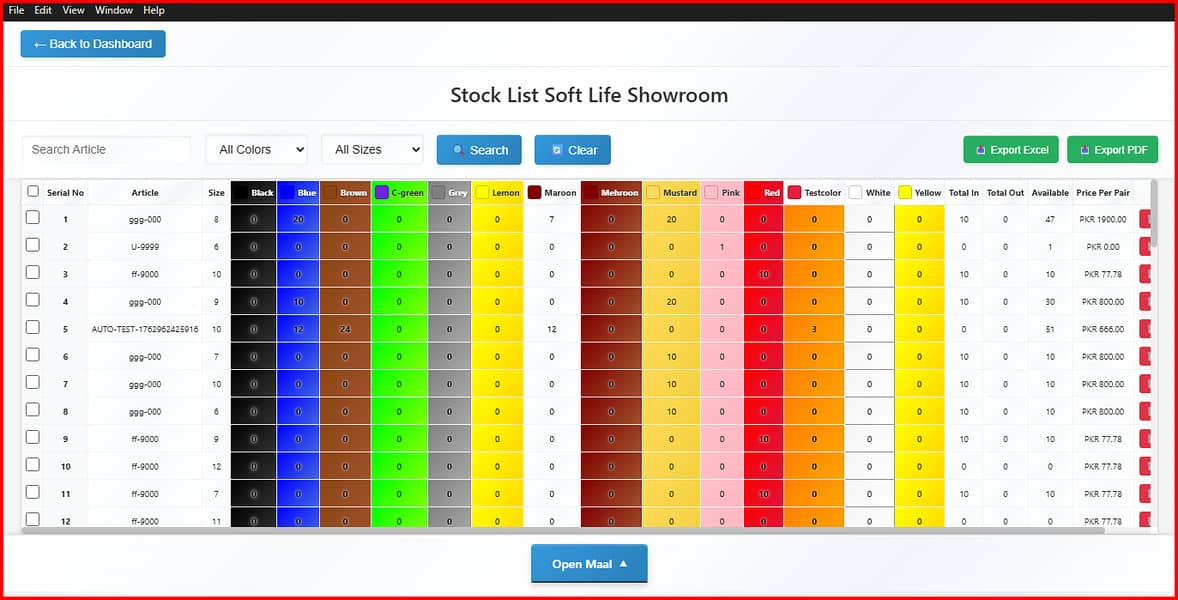Click the document icon in Export PDF button

[1082, 149]
